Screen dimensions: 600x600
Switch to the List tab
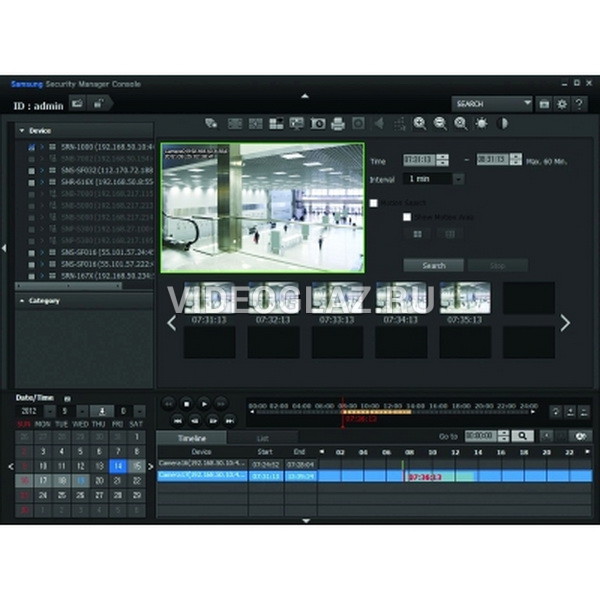tap(262, 439)
